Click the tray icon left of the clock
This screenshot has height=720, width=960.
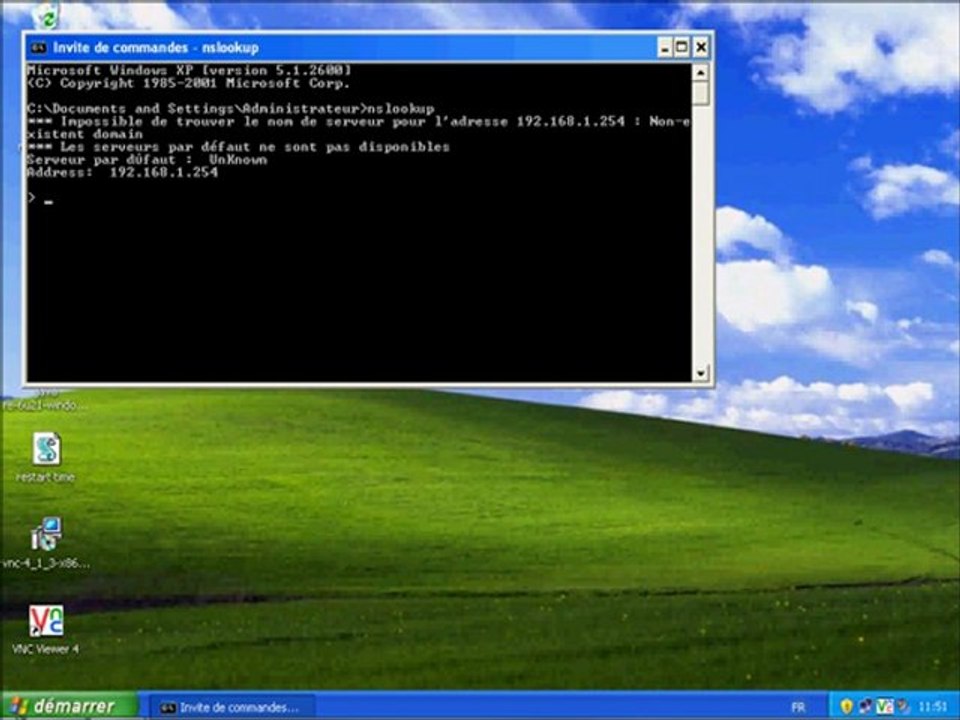pos(902,707)
